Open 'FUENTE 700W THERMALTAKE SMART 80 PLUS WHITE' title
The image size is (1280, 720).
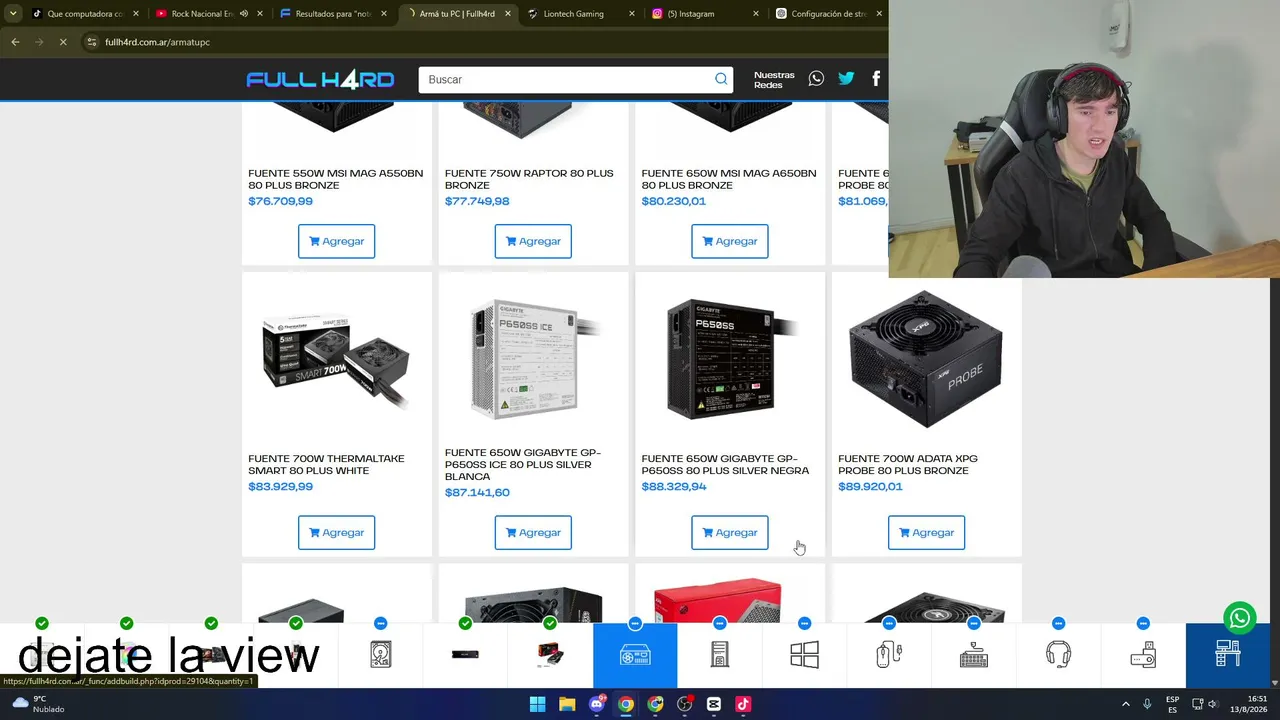coord(326,464)
